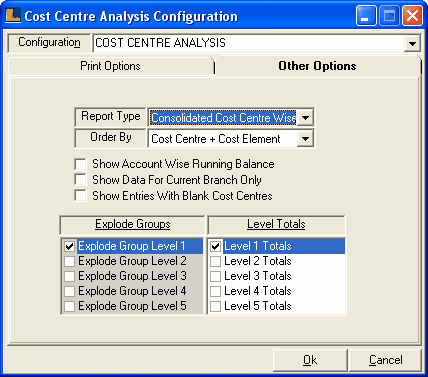
Task: Click the application icon in title bar
Action: pos(13,15)
